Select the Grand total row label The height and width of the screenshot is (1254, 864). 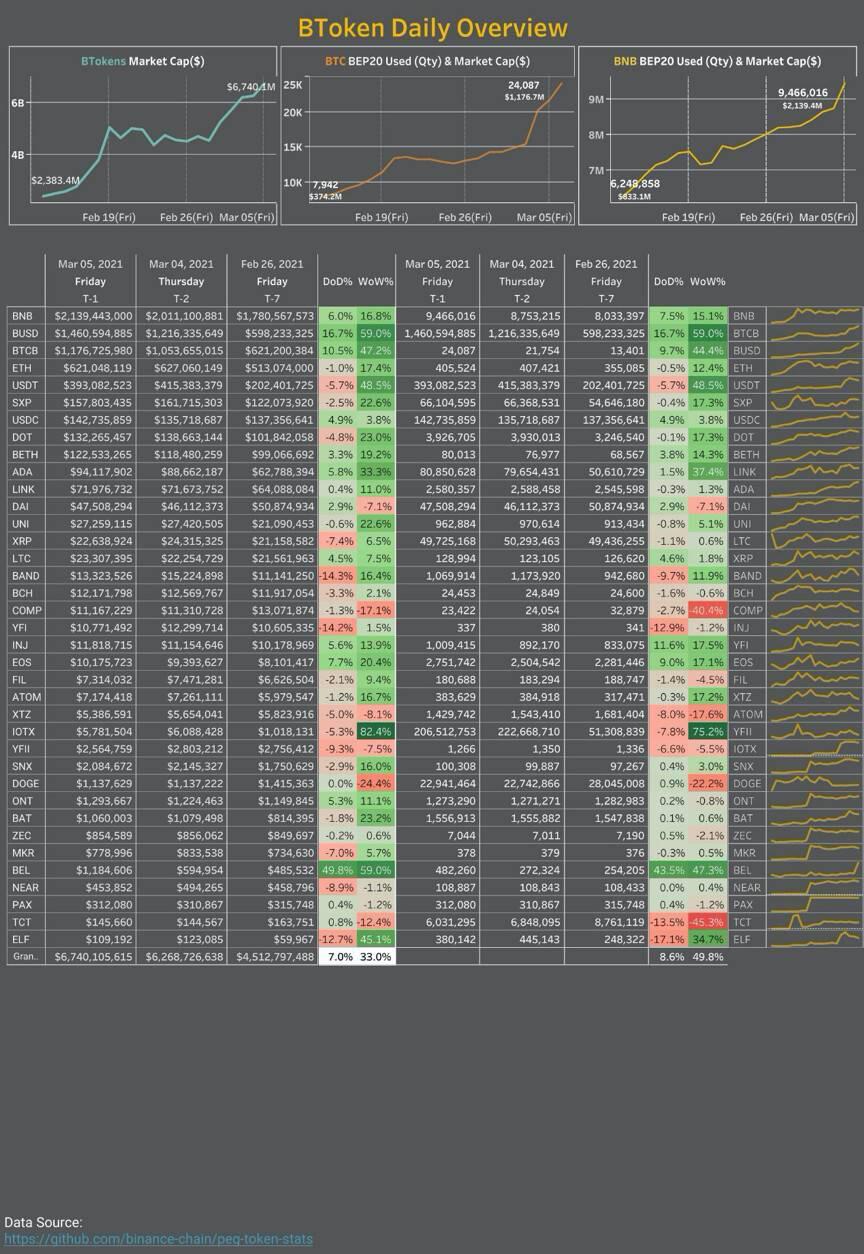click(24, 957)
